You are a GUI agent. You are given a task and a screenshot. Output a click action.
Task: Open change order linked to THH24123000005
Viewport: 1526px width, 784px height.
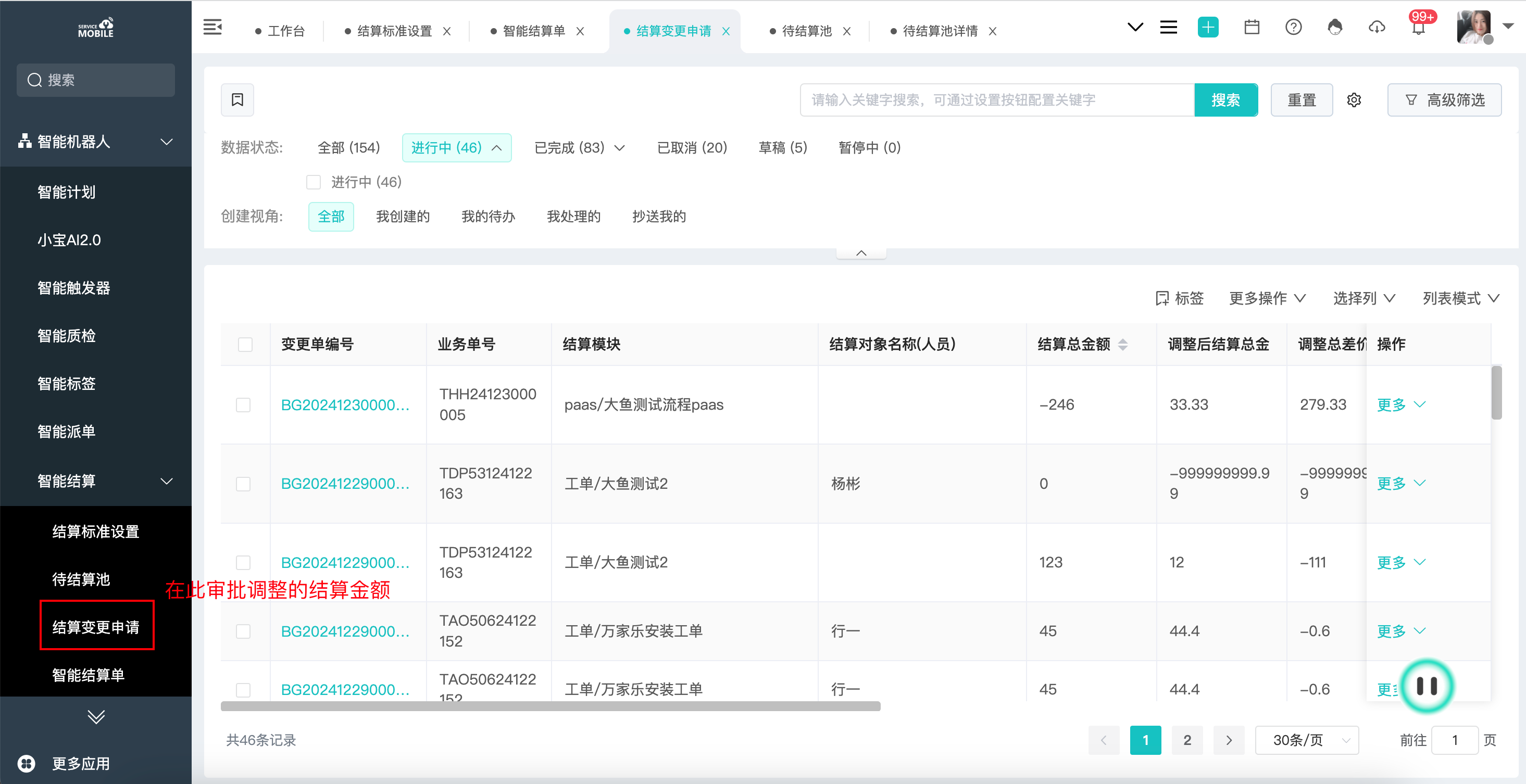[345, 405]
